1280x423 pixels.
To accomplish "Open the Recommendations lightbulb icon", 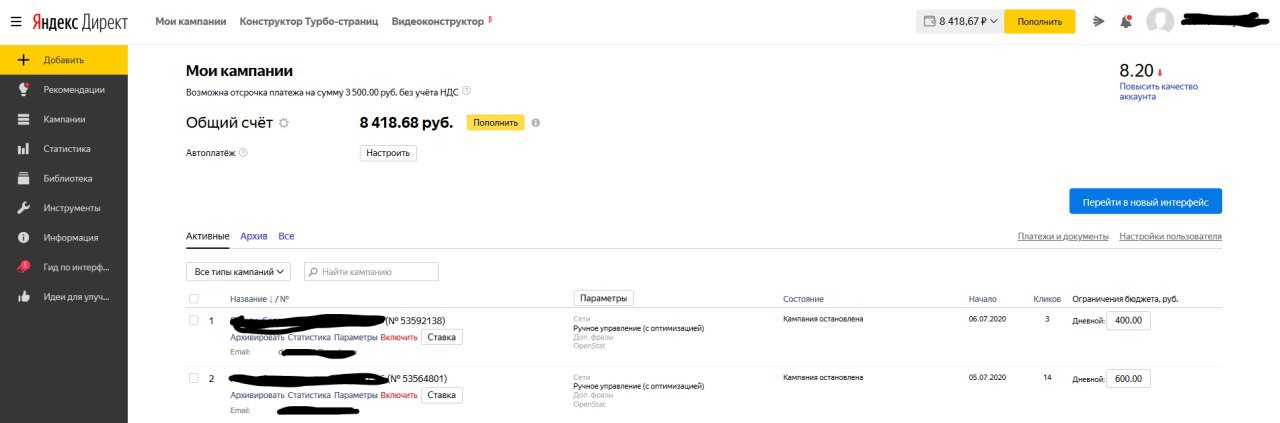I will pyautogui.click(x=23, y=90).
